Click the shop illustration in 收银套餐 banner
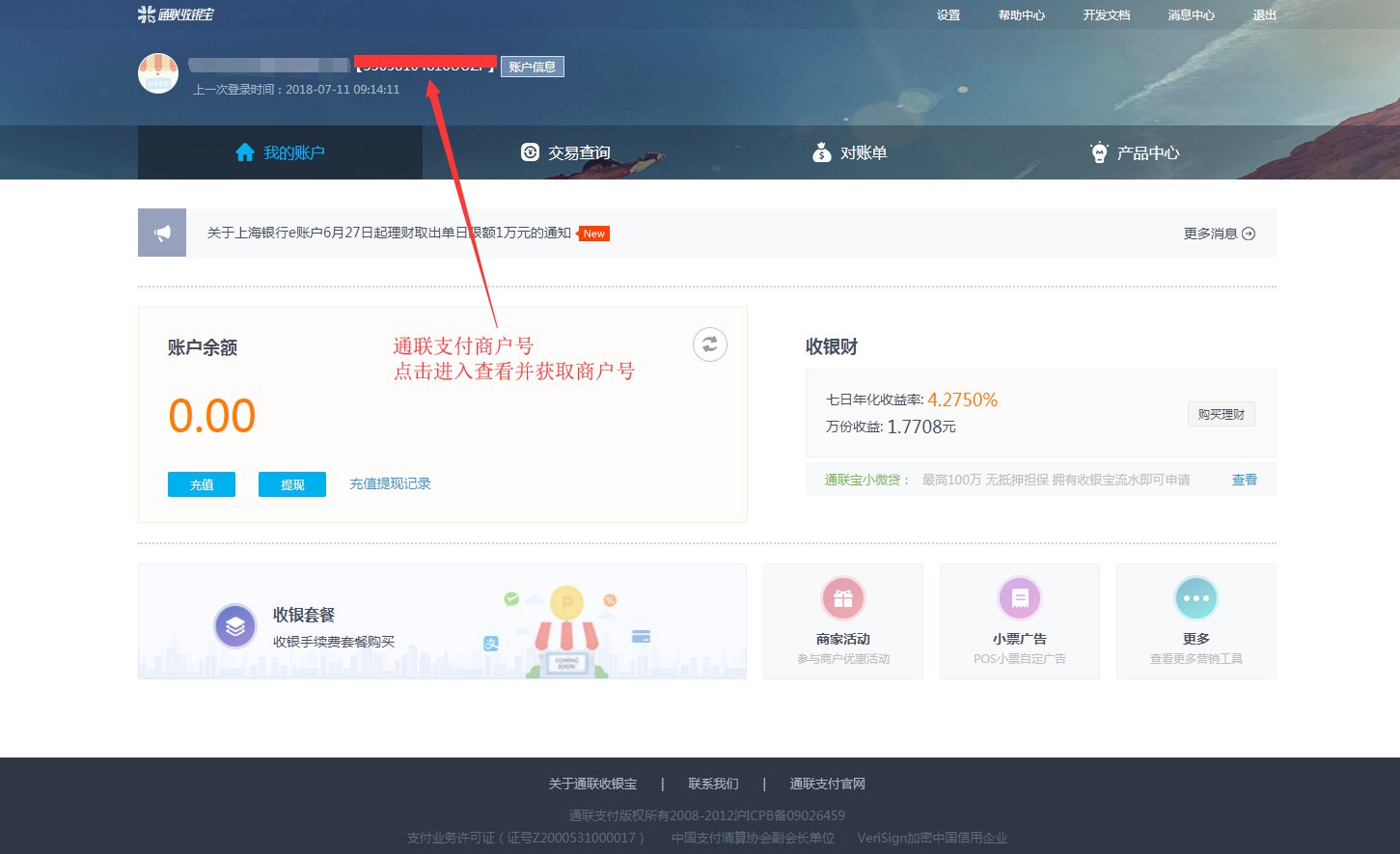Screen dimensions: 1400x854 pyautogui.click(x=567, y=632)
